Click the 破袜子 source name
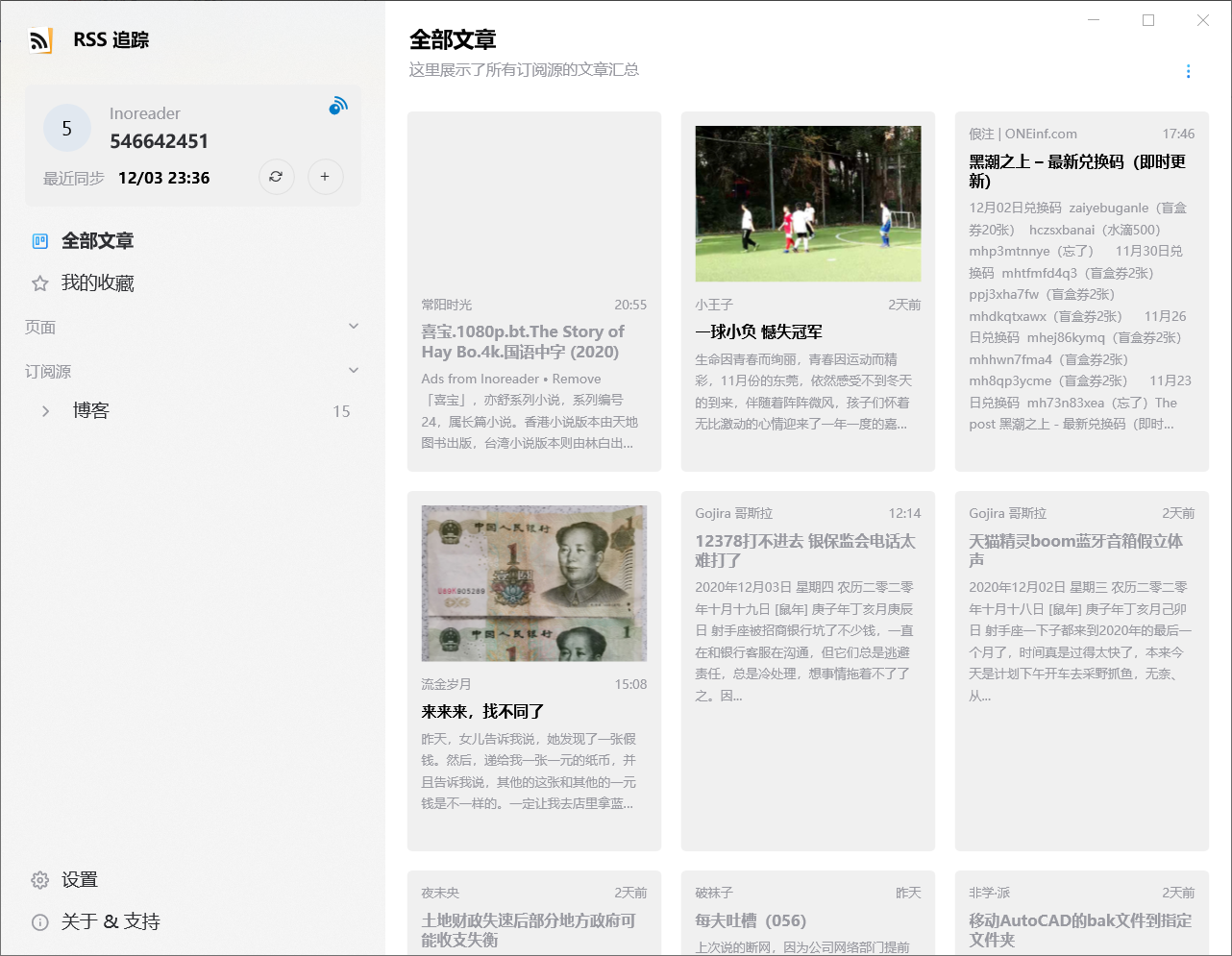This screenshot has width=1232, height=956. [x=714, y=893]
